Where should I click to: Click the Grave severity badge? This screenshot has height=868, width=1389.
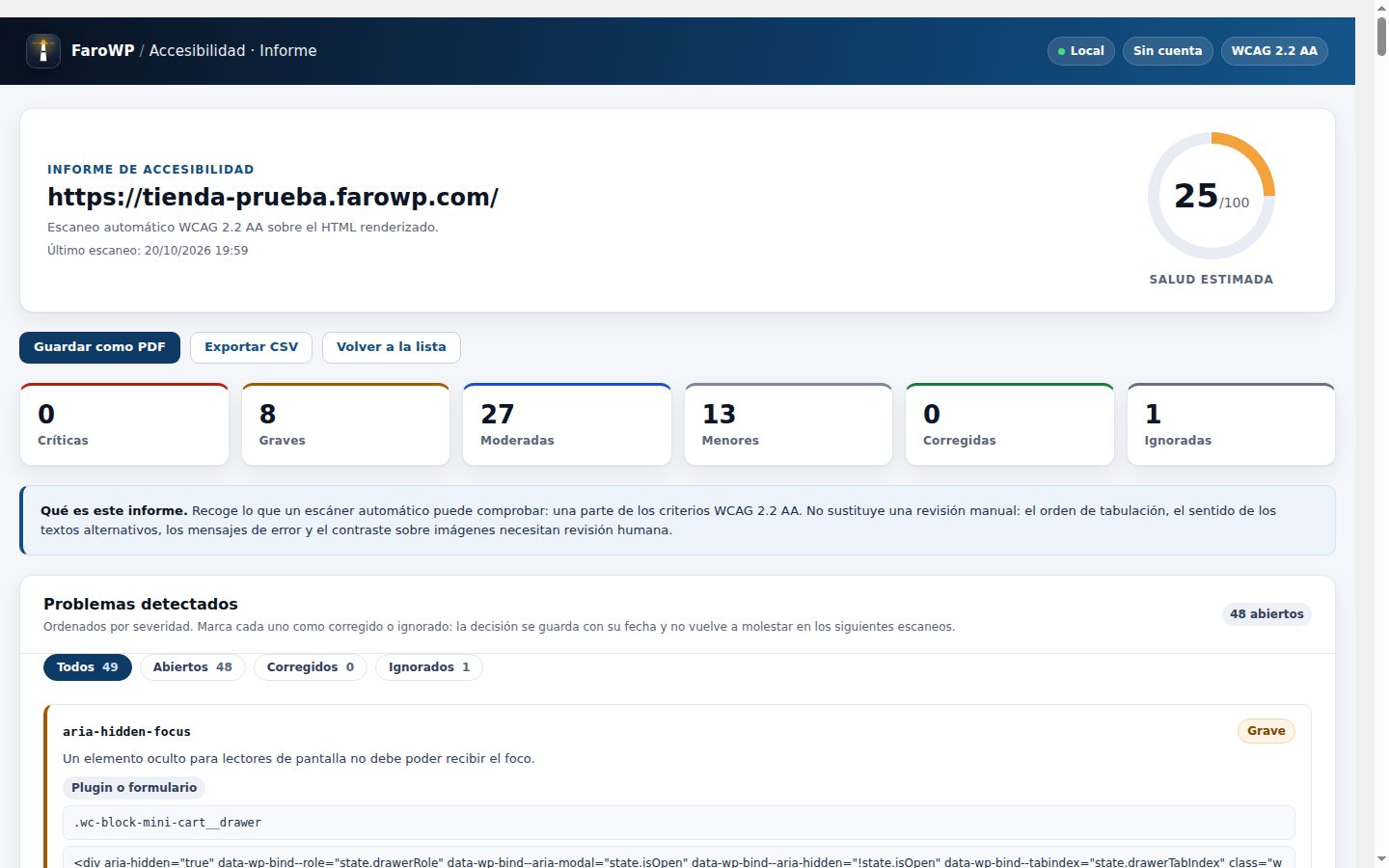[x=1266, y=731]
